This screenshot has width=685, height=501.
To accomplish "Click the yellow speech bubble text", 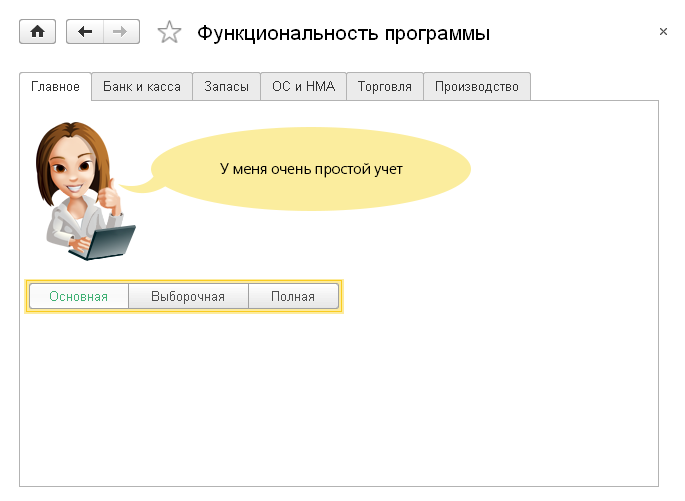I will [x=311, y=169].
